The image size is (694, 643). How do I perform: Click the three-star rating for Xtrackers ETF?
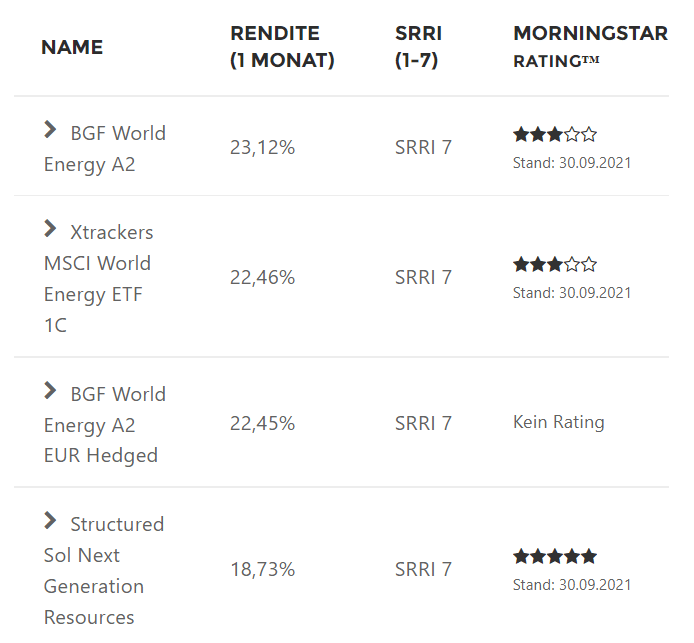(555, 265)
